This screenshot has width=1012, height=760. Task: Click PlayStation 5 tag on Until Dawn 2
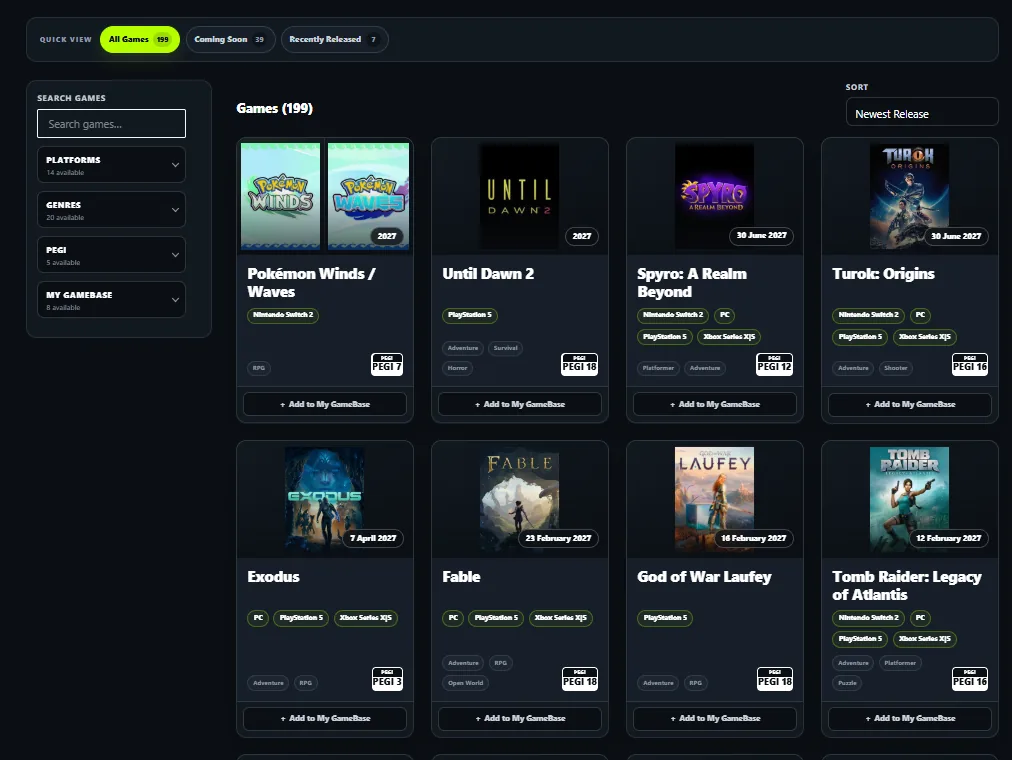470,315
